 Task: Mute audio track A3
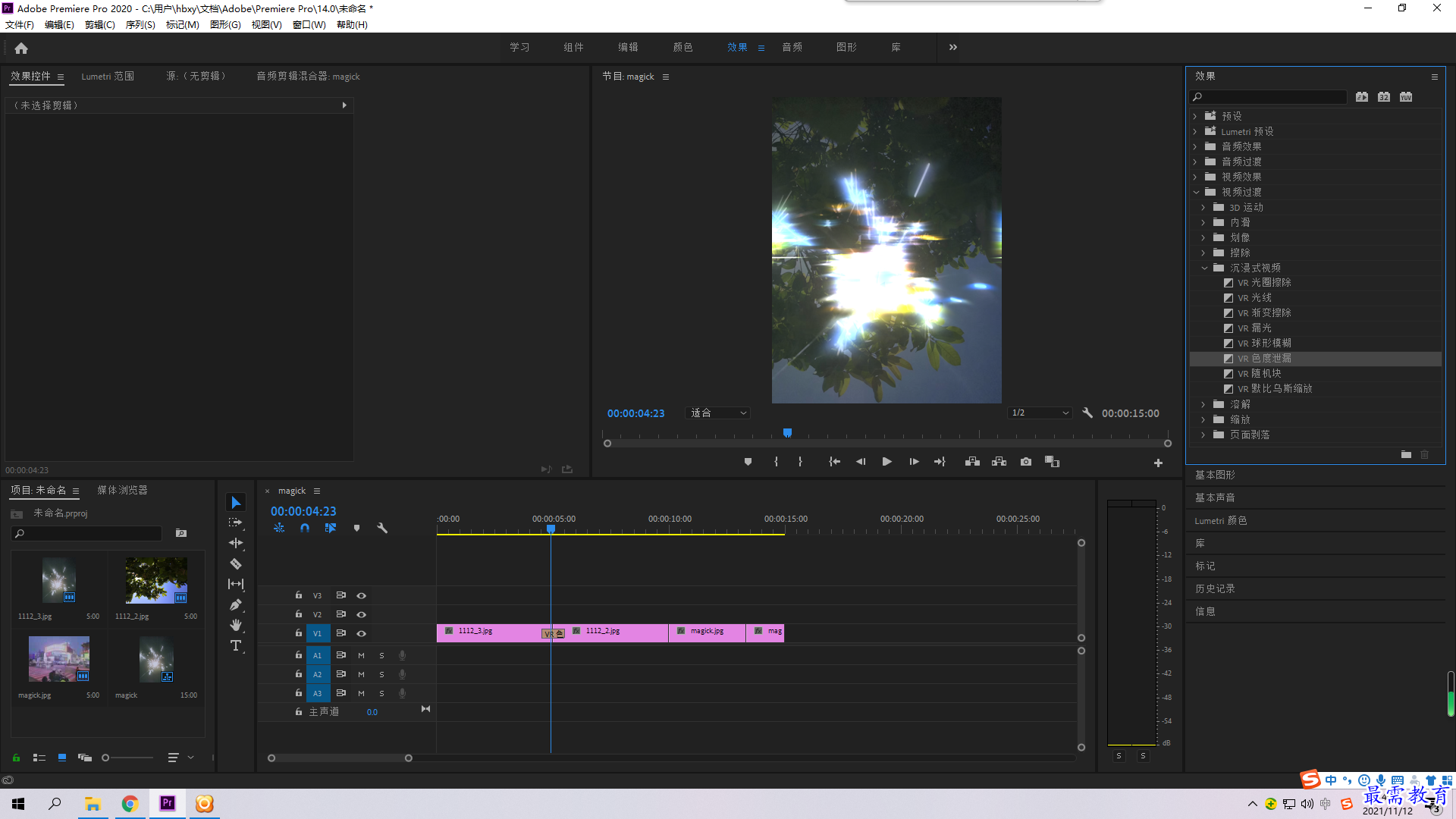pos(362,693)
